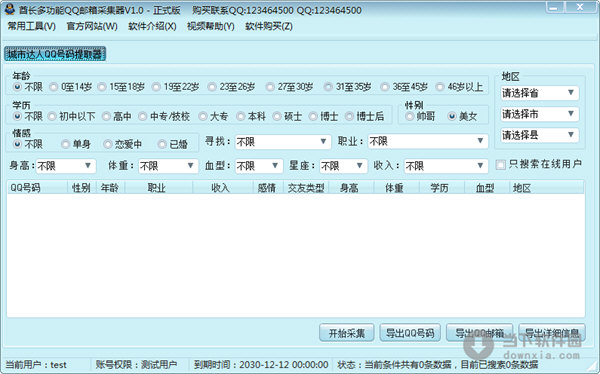Click 当前用户：test status text

[36, 365]
